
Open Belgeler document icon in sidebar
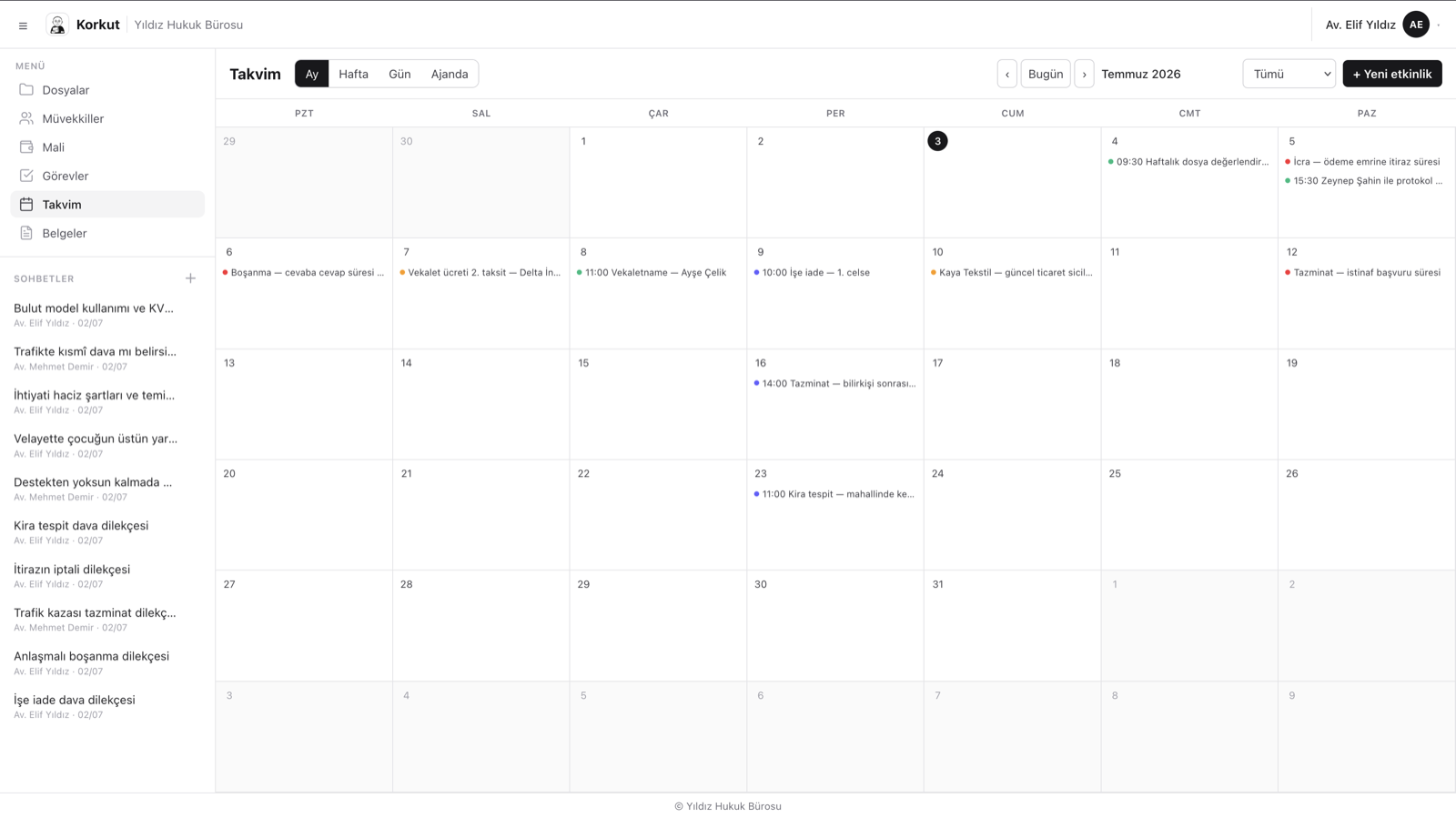pos(26,233)
